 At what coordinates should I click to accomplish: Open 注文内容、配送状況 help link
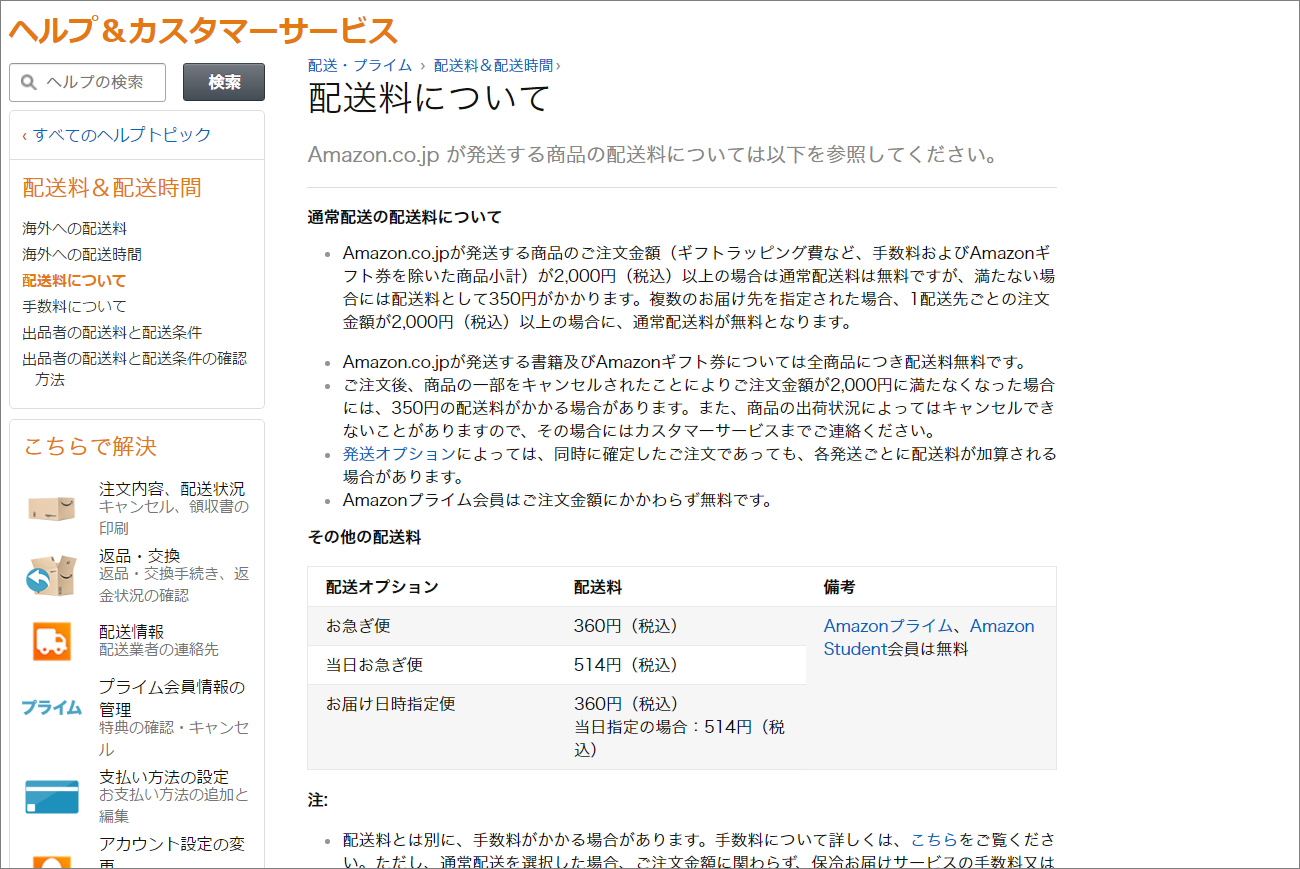pyautogui.click(x=172, y=489)
